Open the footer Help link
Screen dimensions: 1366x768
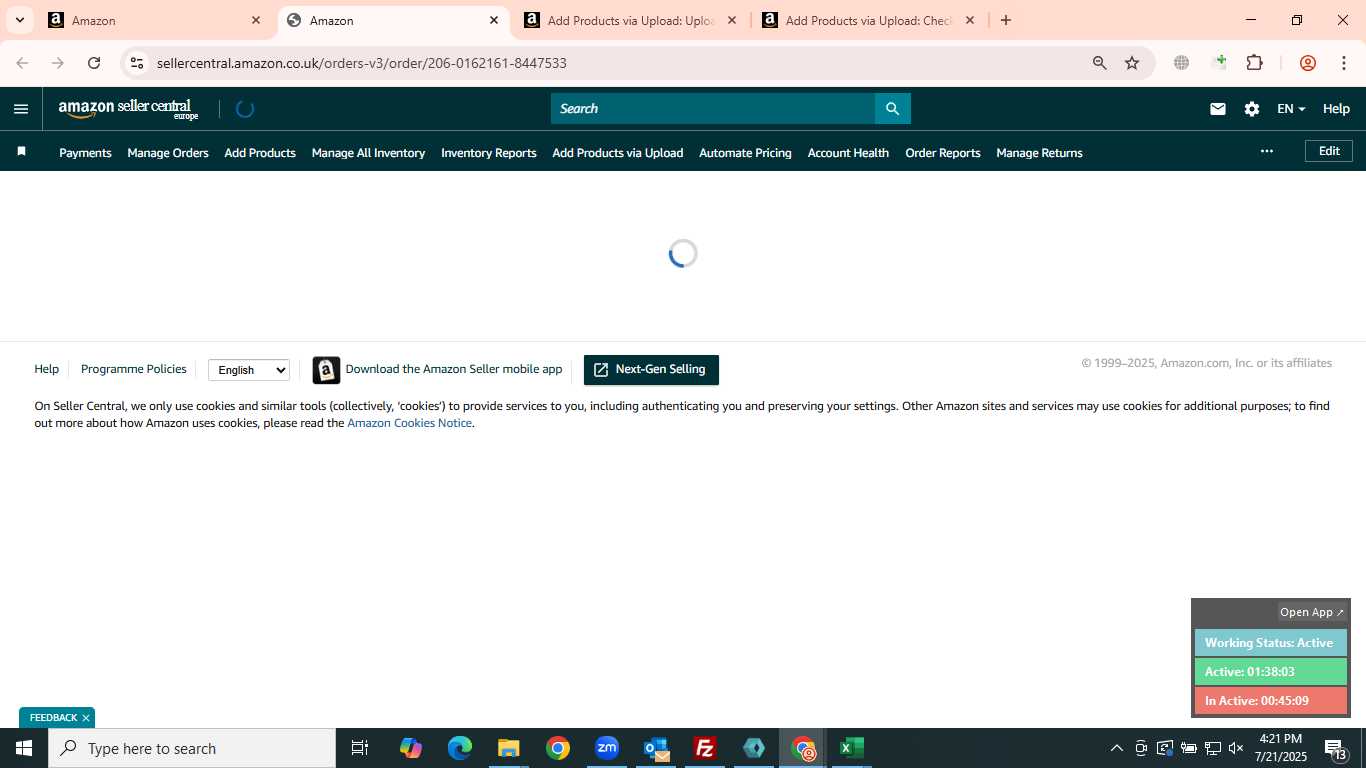tap(46, 369)
